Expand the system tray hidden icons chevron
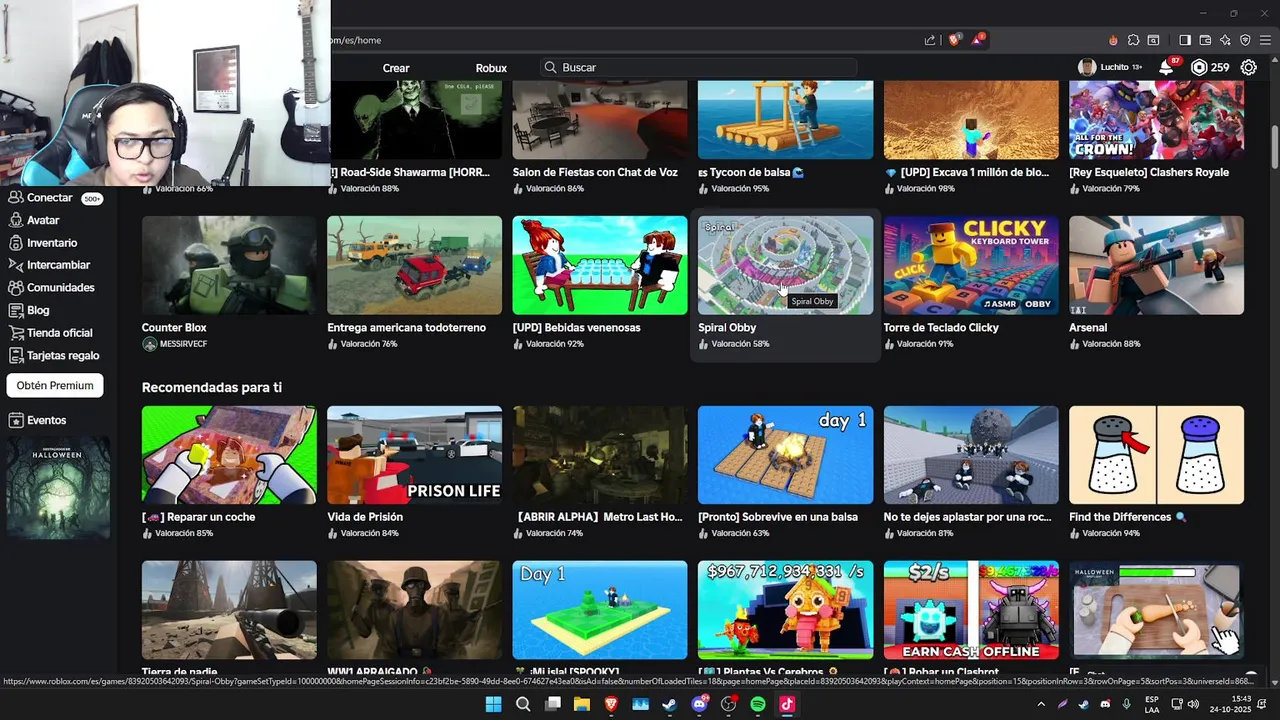 point(1041,704)
